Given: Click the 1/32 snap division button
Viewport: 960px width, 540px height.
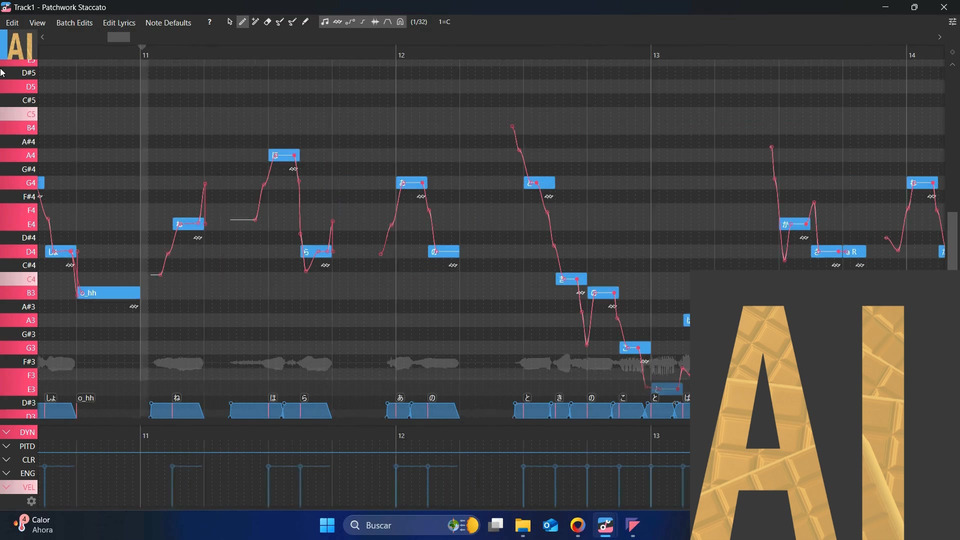Looking at the screenshot, I should point(419,22).
